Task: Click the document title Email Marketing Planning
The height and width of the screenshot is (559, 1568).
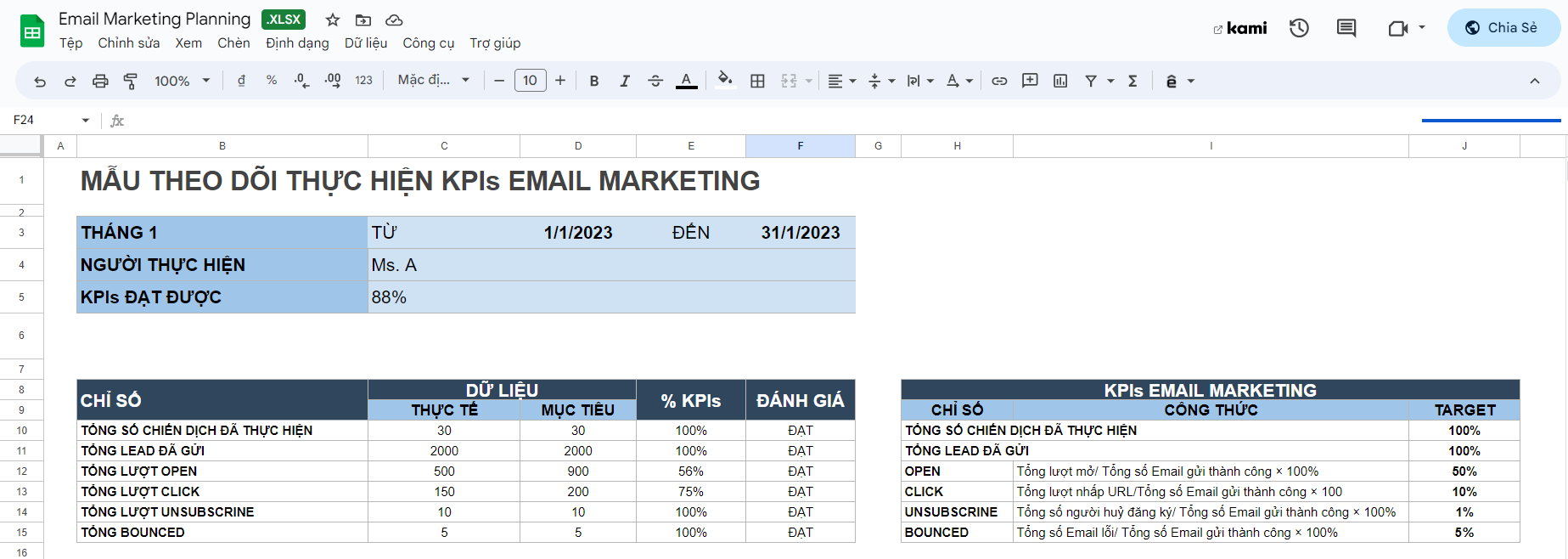Action: point(155,19)
